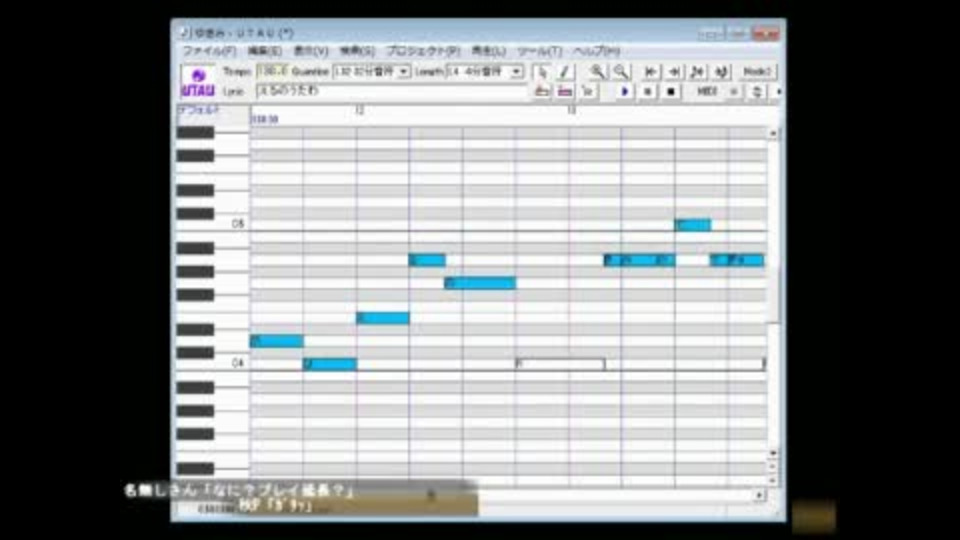The width and height of the screenshot is (960, 540).
Task: Open the プロジェクト(P) menu
Action: [423, 51]
